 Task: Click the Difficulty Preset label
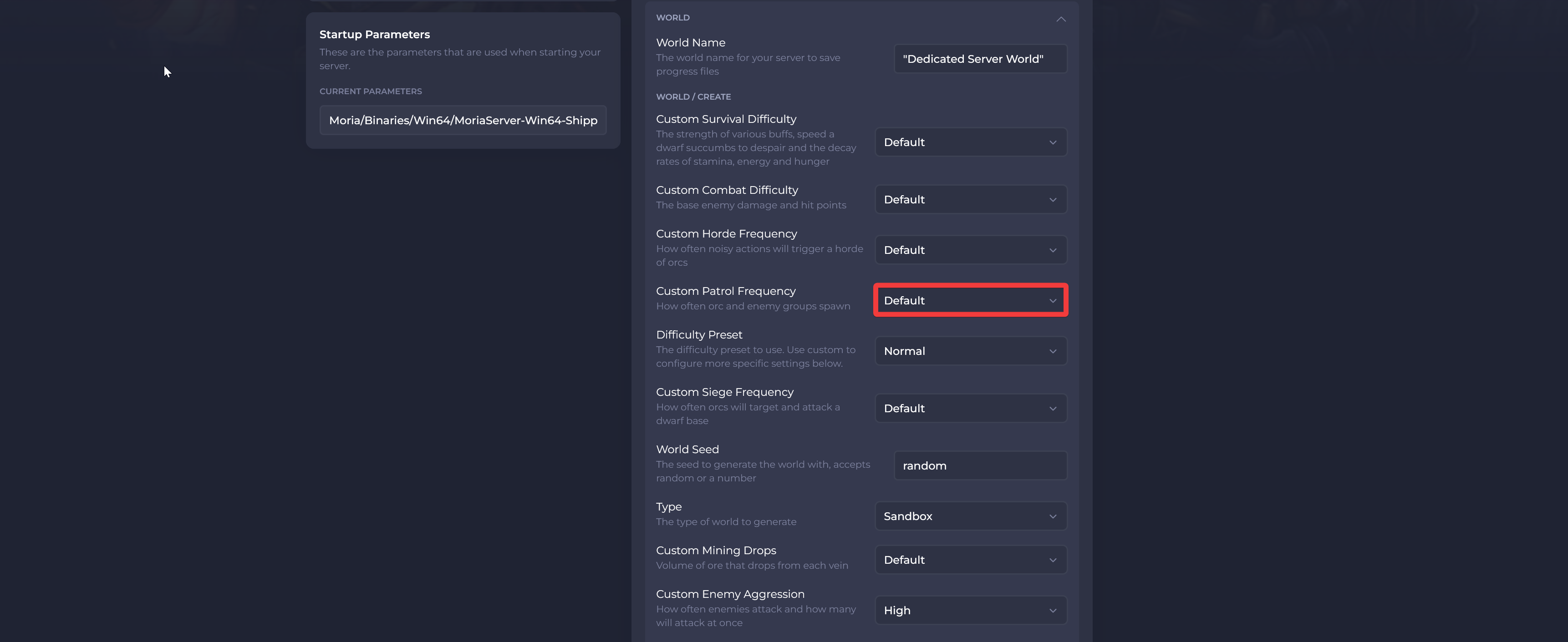699,335
